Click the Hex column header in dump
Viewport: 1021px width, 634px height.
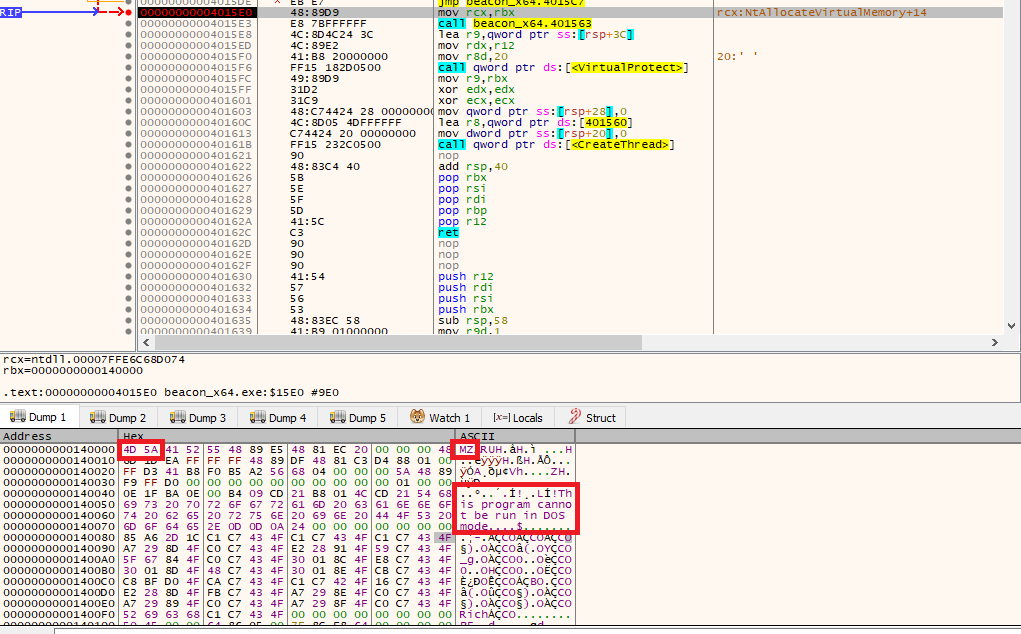click(x=134, y=436)
